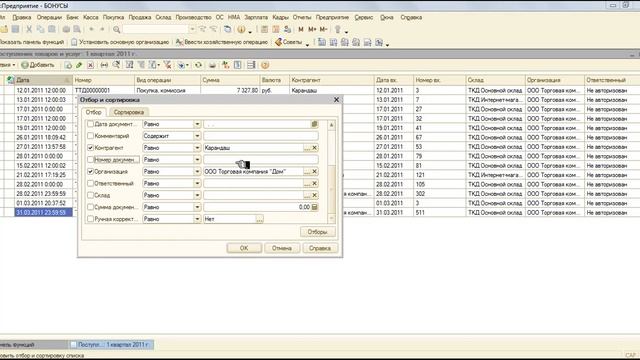The image size is (640, 360).
Task: Open the Производство menu
Action: pyautogui.click(x=193, y=18)
